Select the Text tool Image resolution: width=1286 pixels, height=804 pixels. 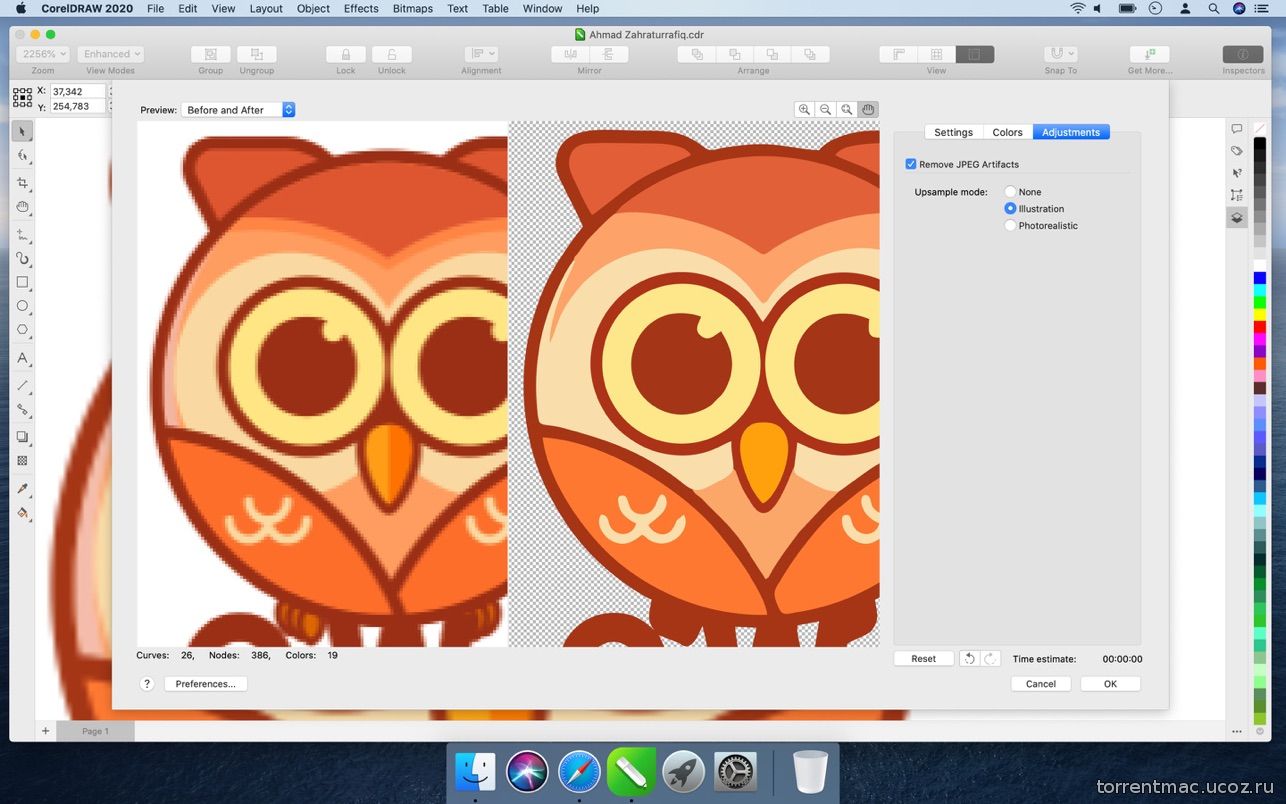[x=22, y=358]
